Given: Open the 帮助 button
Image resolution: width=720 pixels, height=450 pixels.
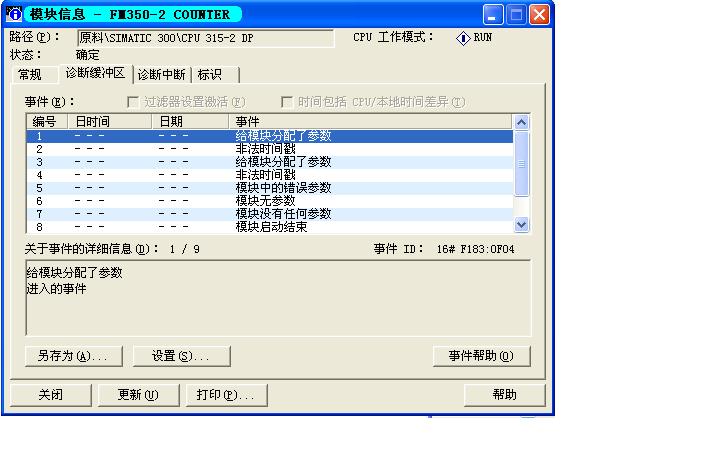Looking at the screenshot, I should click(x=505, y=395).
